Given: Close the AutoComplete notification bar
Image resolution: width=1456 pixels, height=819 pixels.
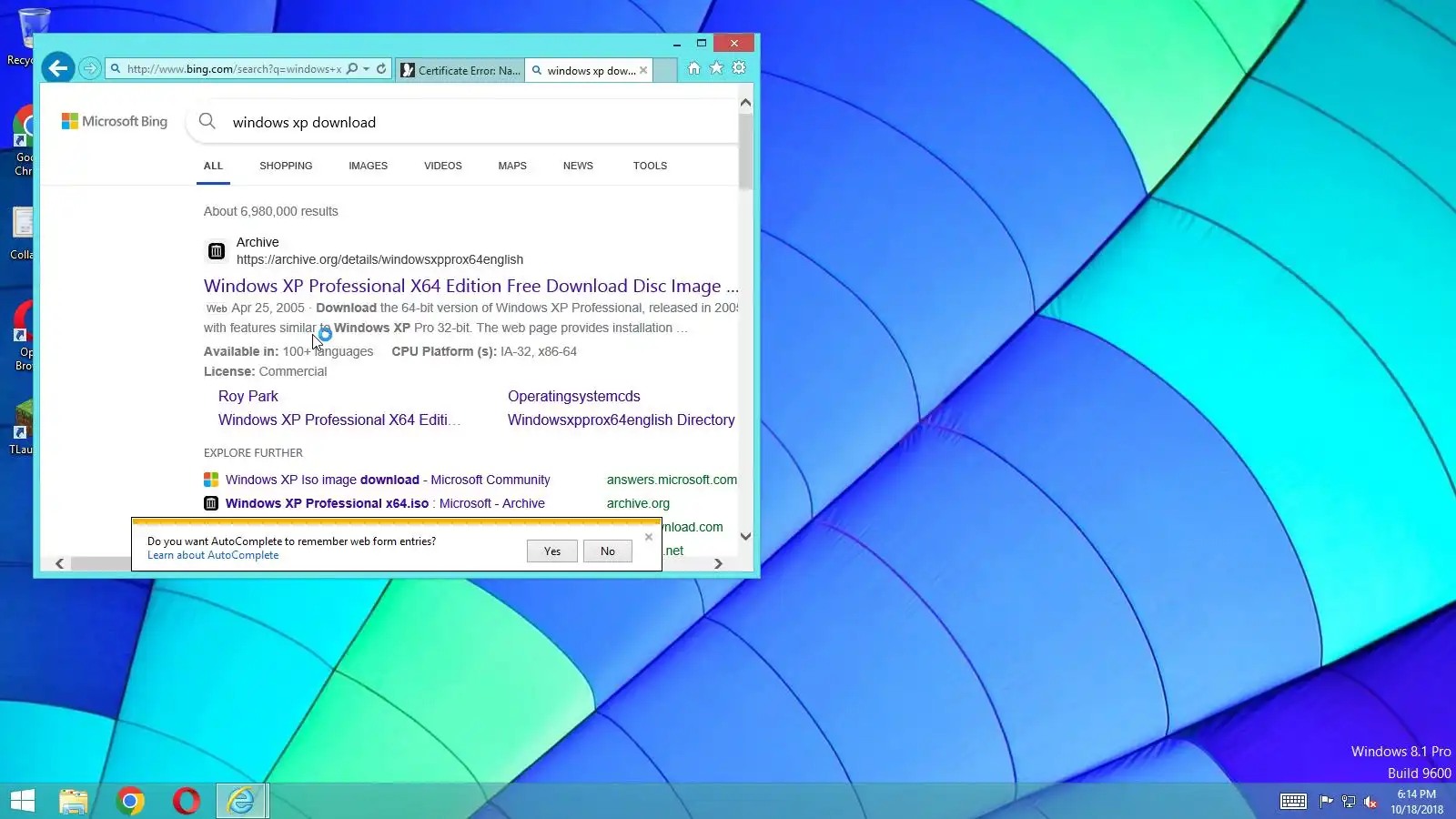Looking at the screenshot, I should tap(649, 537).
